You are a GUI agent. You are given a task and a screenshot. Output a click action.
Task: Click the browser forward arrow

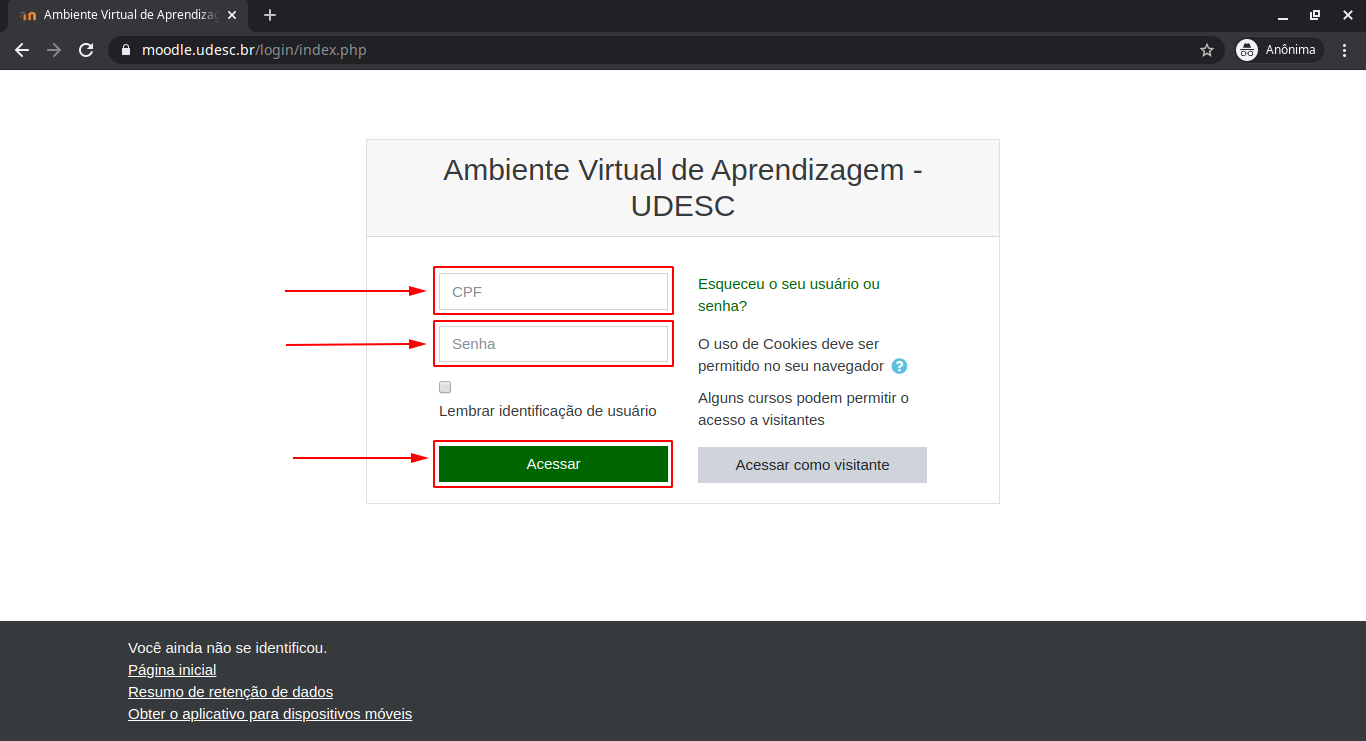point(54,50)
